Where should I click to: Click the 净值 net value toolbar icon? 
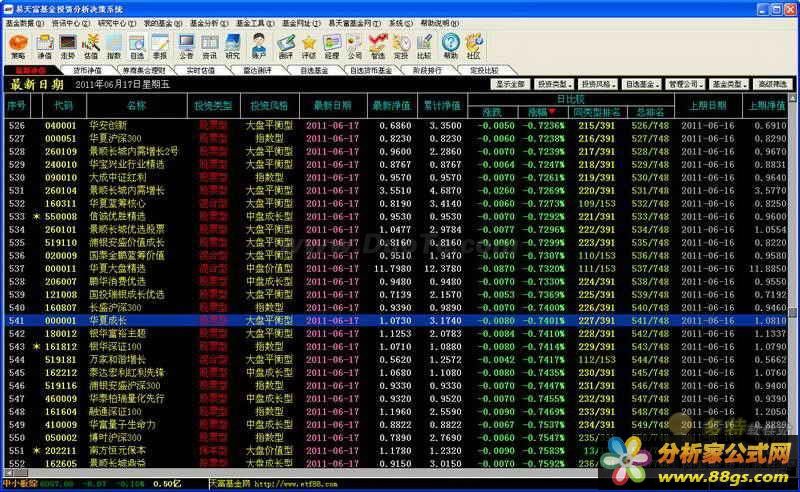44,46
